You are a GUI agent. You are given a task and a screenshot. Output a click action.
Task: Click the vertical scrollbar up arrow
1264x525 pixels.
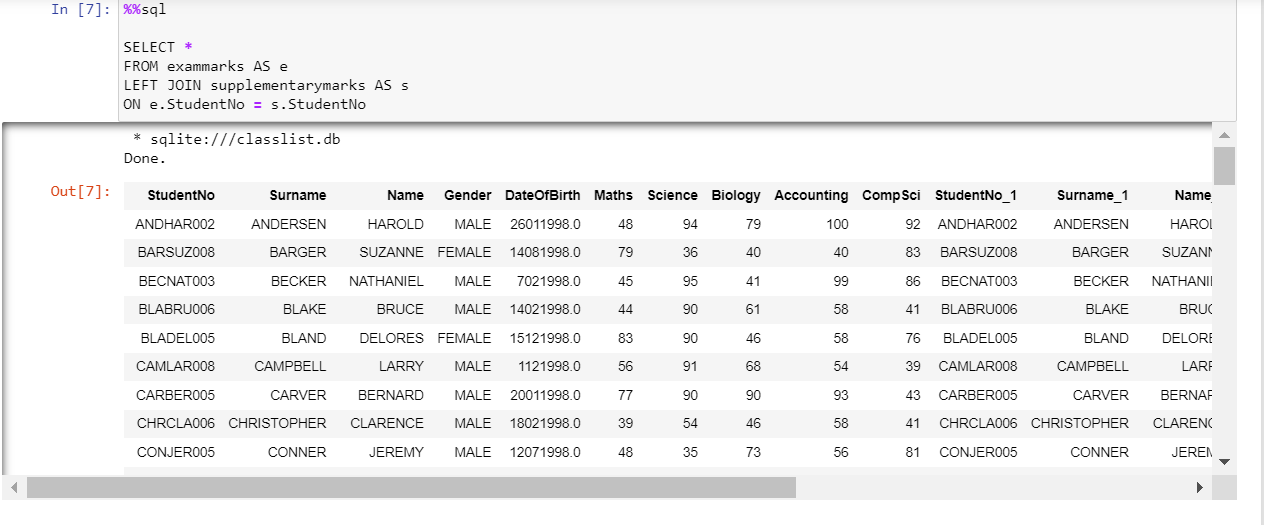click(1224, 135)
